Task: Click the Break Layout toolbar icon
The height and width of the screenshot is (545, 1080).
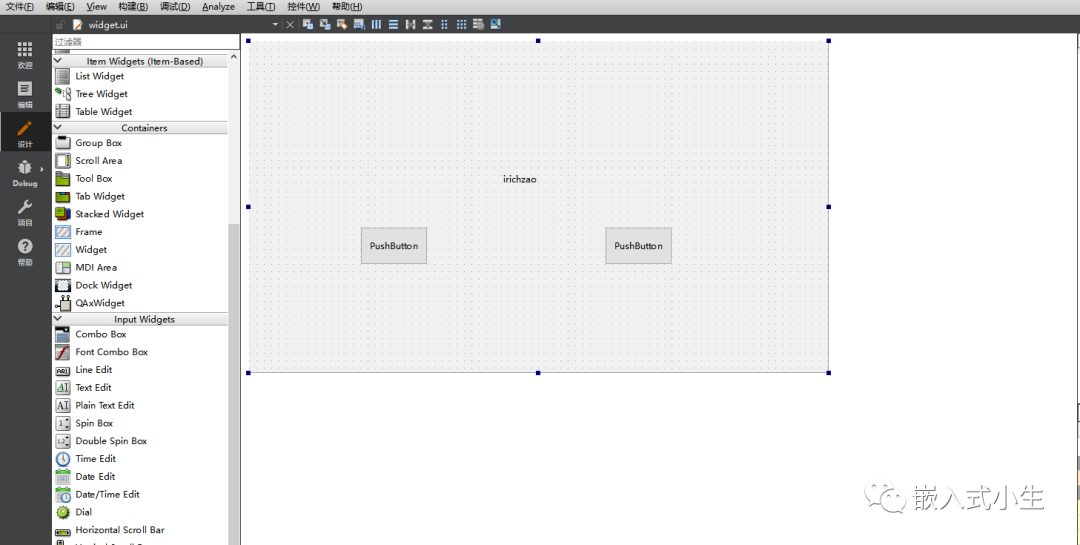Action: (478, 24)
